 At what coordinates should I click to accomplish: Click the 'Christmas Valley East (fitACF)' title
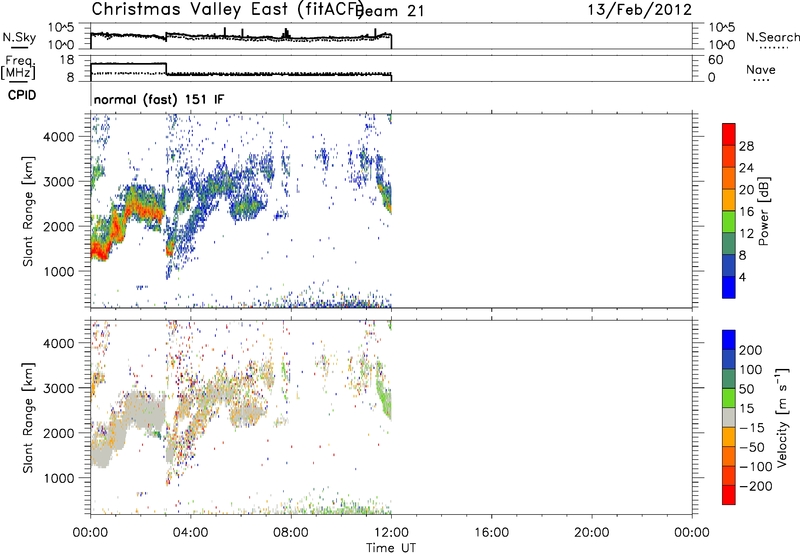coord(227,10)
